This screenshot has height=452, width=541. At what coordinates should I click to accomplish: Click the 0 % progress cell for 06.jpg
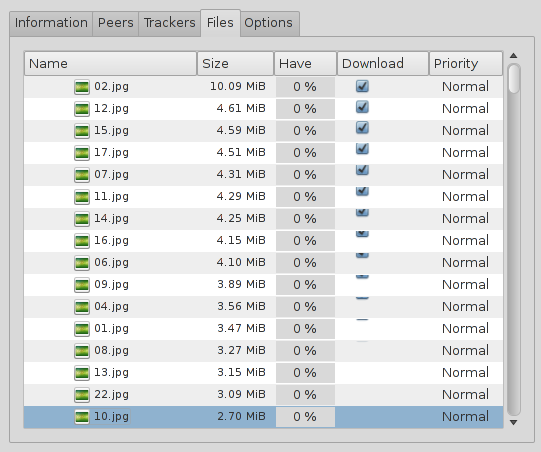coord(305,263)
